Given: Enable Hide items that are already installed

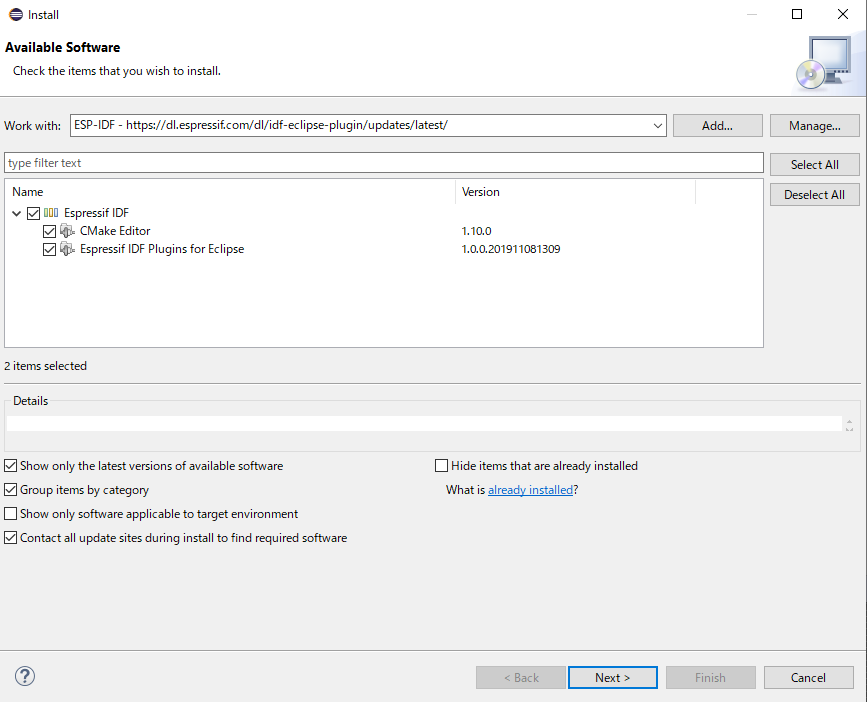Looking at the screenshot, I should (441, 466).
